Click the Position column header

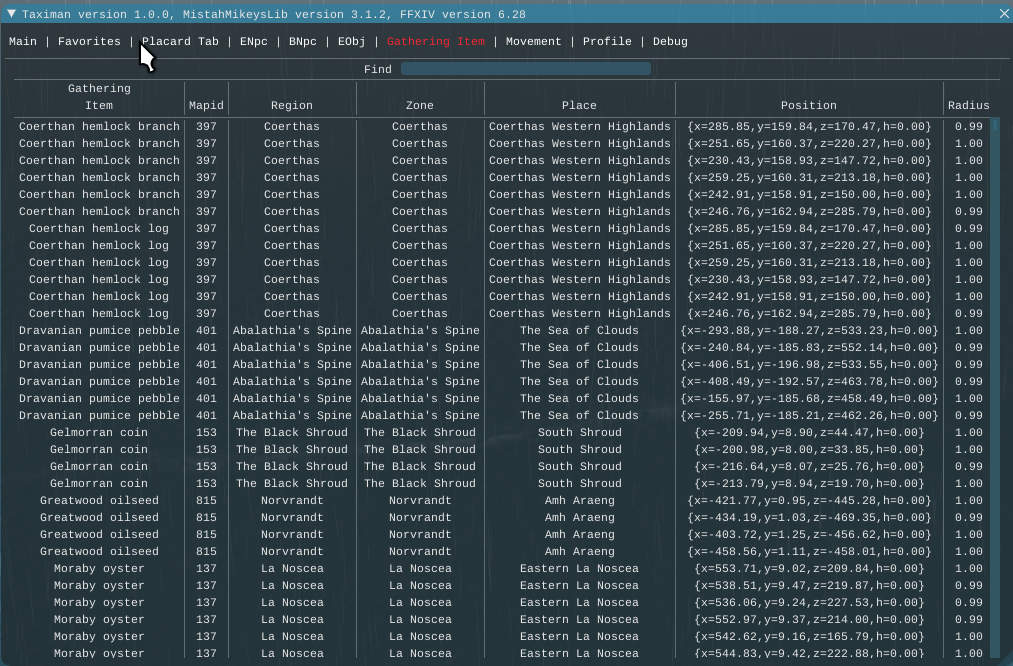[808, 105]
